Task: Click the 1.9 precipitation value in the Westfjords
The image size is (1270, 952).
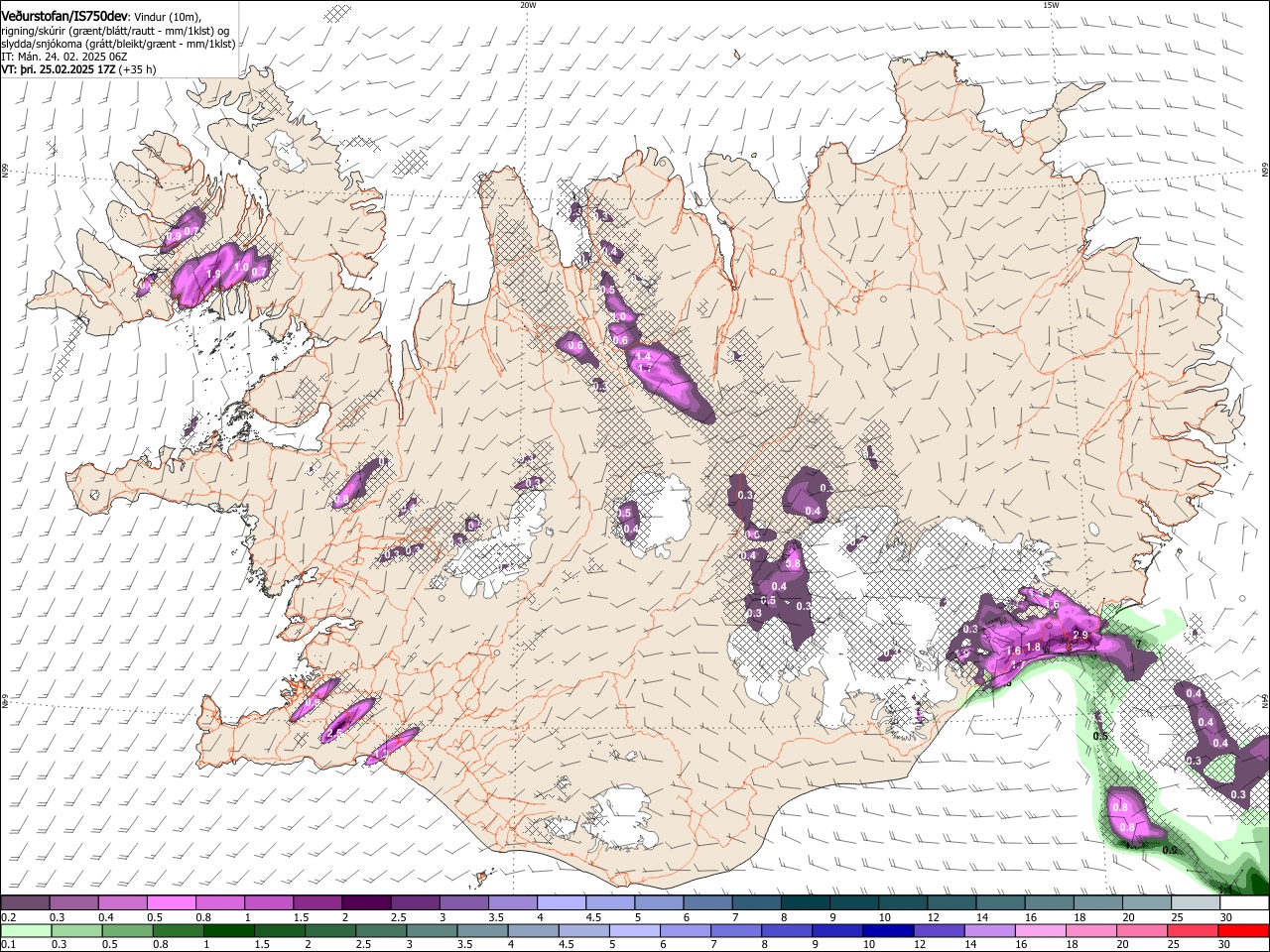Action: point(213,274)
